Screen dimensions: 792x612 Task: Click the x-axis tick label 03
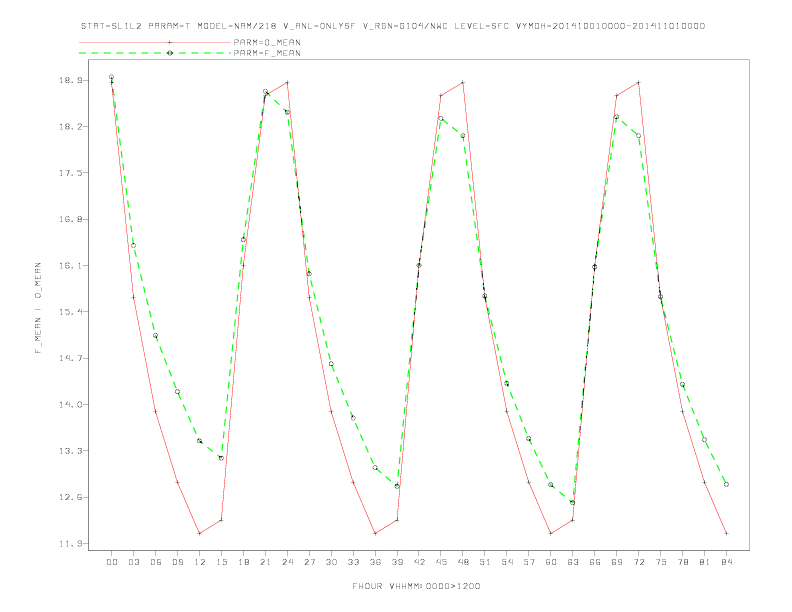133,562
